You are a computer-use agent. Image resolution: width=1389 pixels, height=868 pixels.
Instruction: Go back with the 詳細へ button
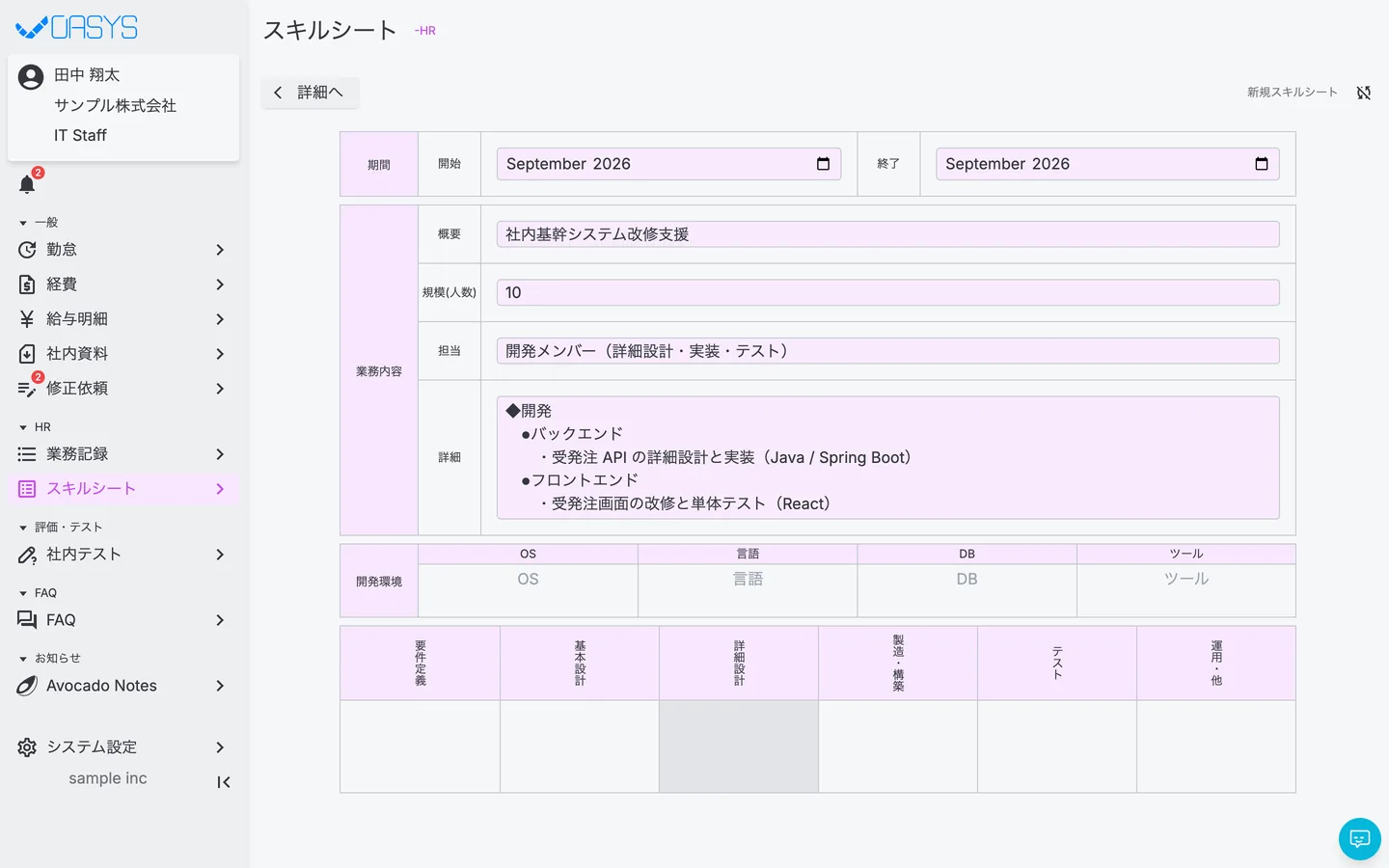click(x=310, y=93)
